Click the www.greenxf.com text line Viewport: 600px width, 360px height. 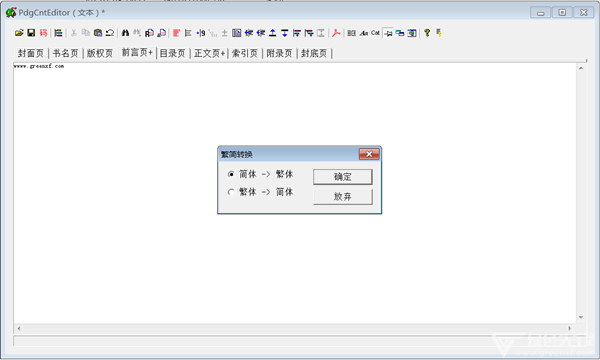(x=39, y=66)
